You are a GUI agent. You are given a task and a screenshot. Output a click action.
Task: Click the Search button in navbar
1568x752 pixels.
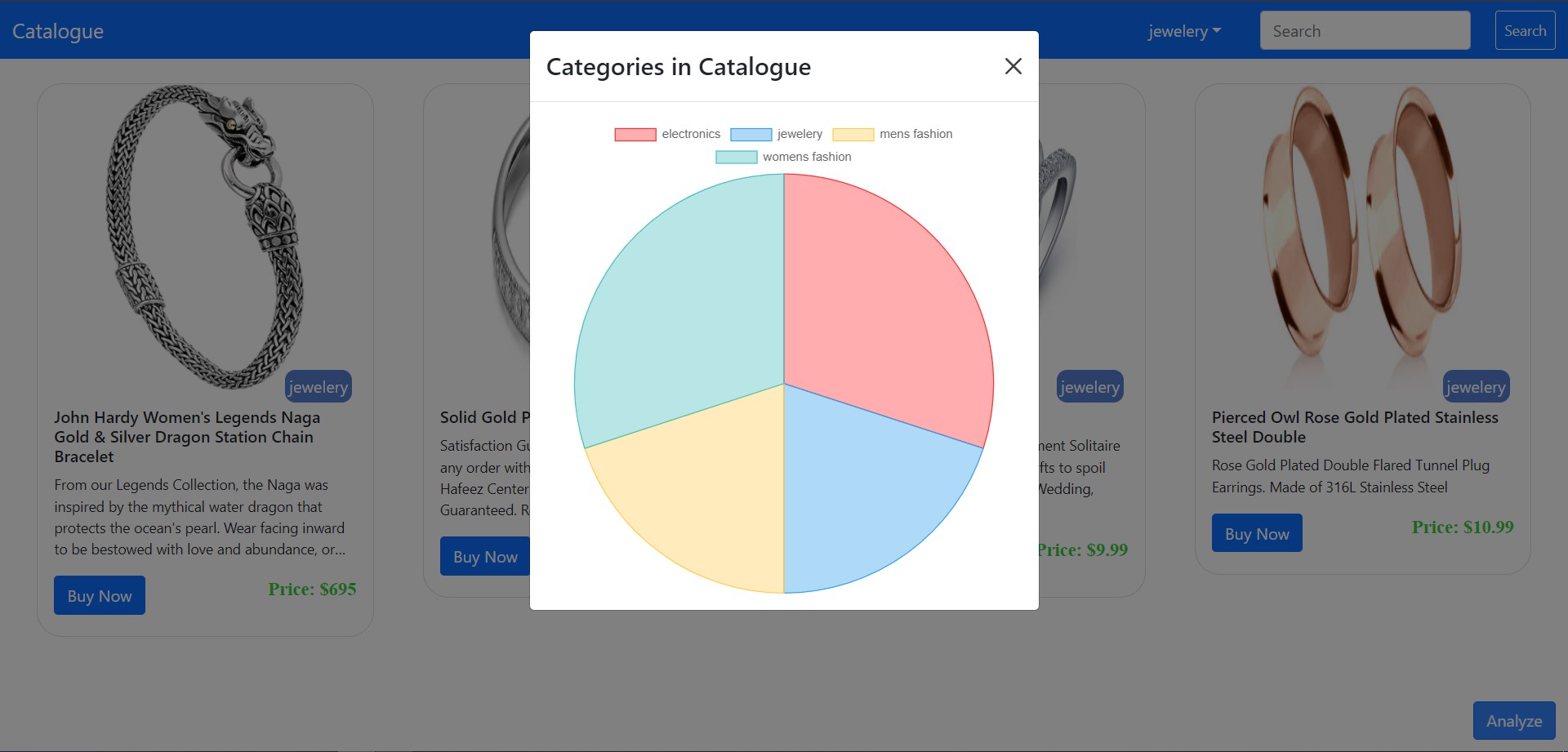tap(1524, 30)
